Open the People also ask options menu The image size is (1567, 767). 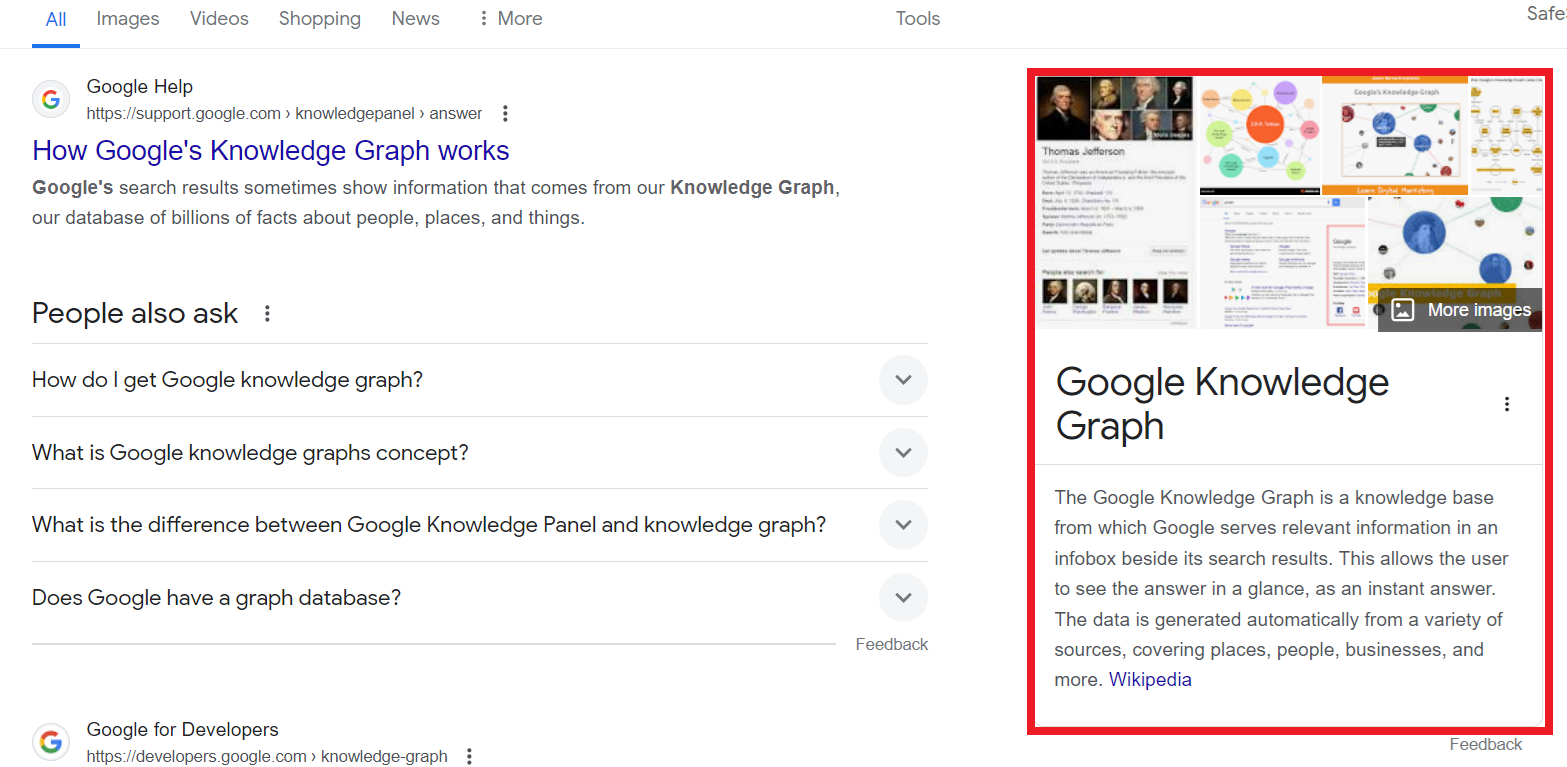tap(267, 314)
